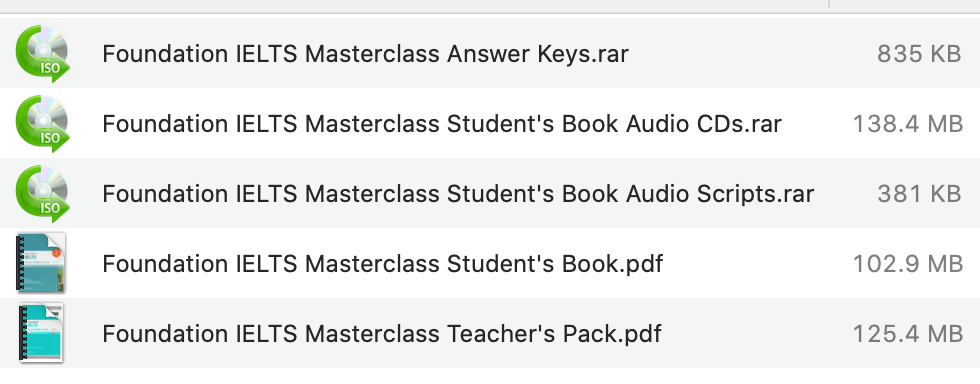The width and height of the screenshot is (980, 384).
Task: Click the 835 KB size value
Action: pos(919,54)
